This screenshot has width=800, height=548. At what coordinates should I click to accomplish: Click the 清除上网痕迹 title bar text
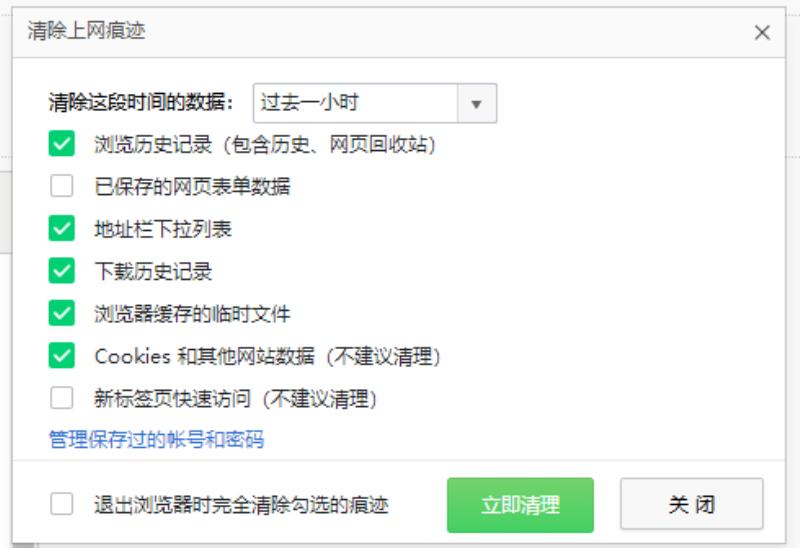coord(86,31)
